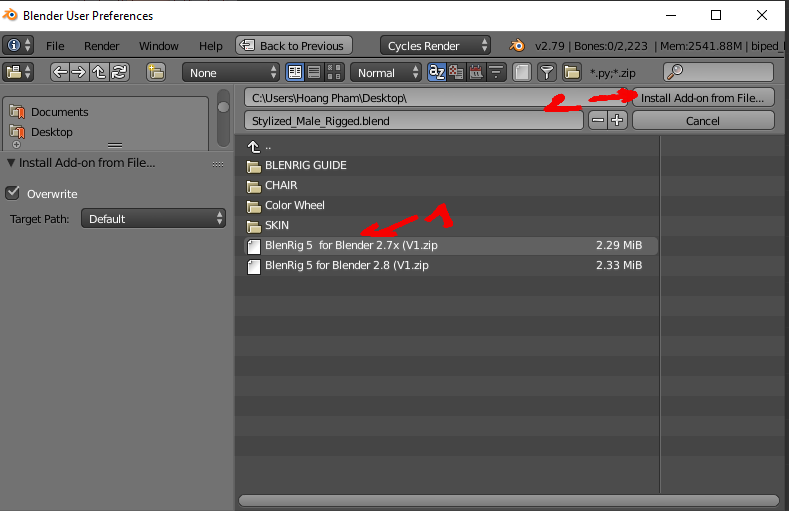
Task: Close the Blender User Preferences window
Action: [x=762, y=15]
